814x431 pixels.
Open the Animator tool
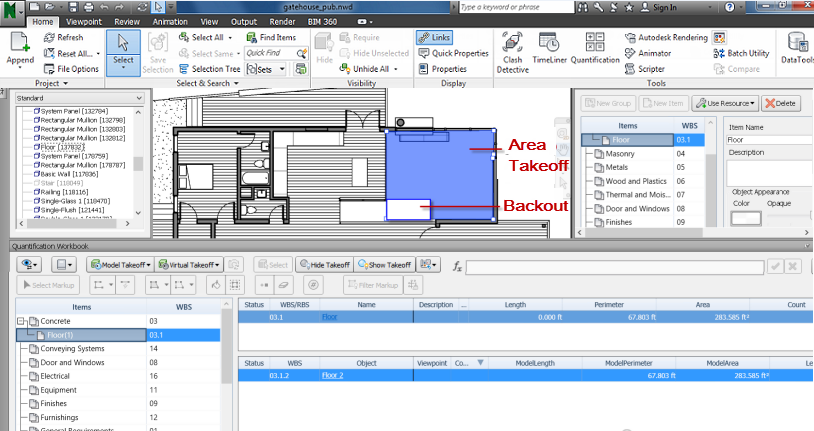[648, 53]
